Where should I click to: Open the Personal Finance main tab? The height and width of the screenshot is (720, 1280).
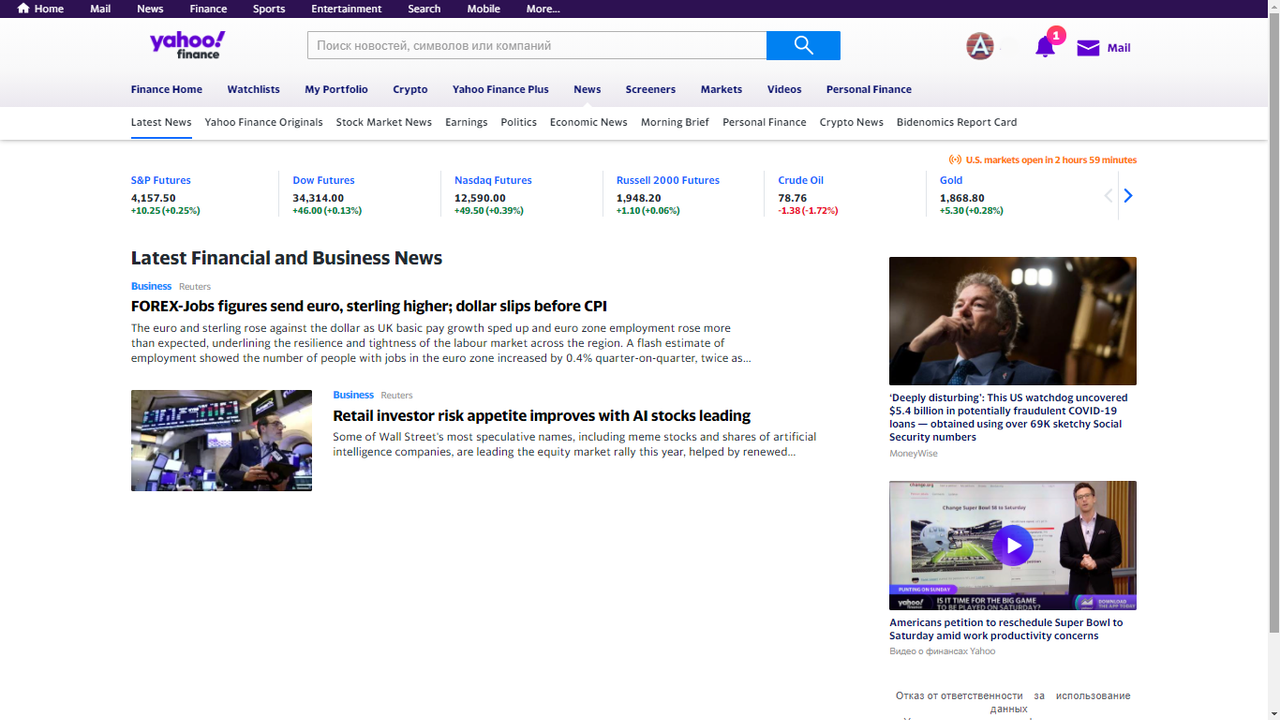coord(869,89)
